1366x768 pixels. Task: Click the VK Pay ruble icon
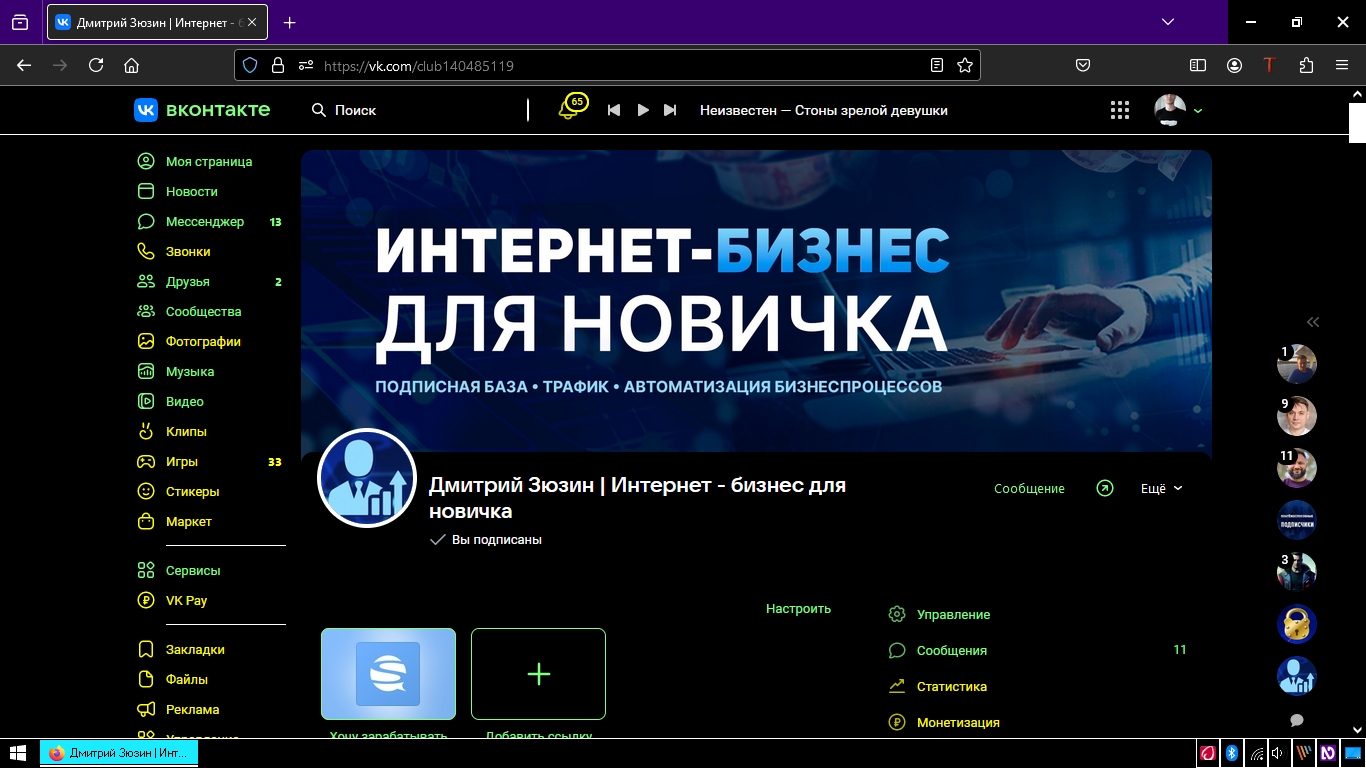[146, 600]
